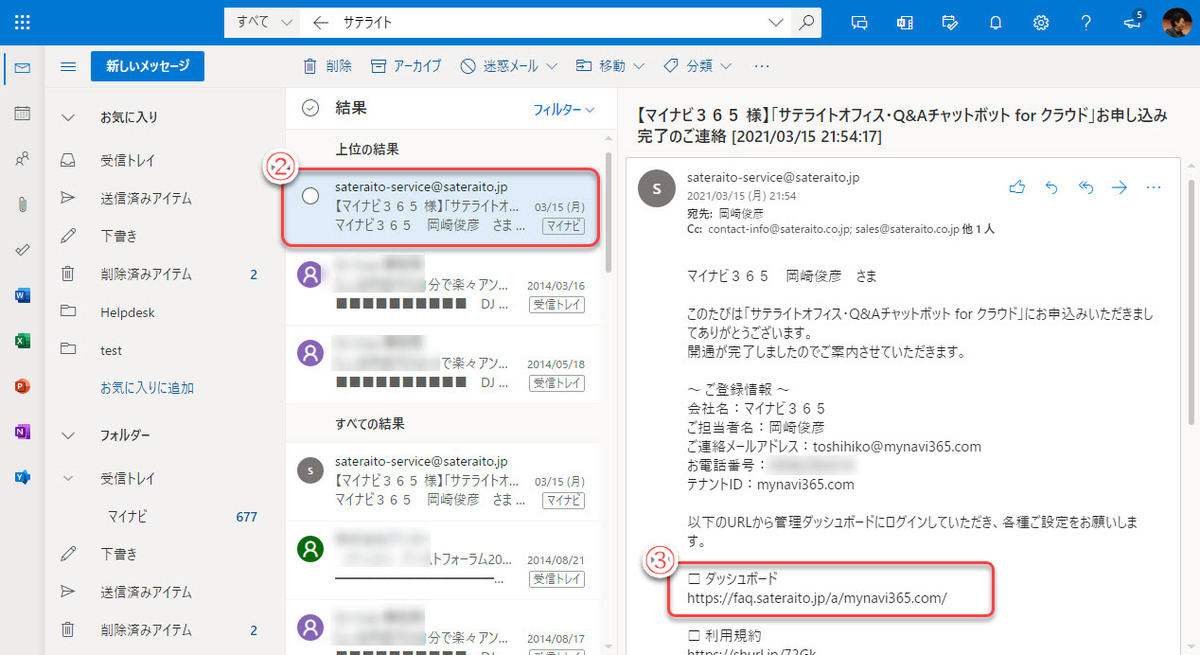The image size is (1200, 655).
Task: Open the To Do checkmark icon
Action: tap(22, 250)
